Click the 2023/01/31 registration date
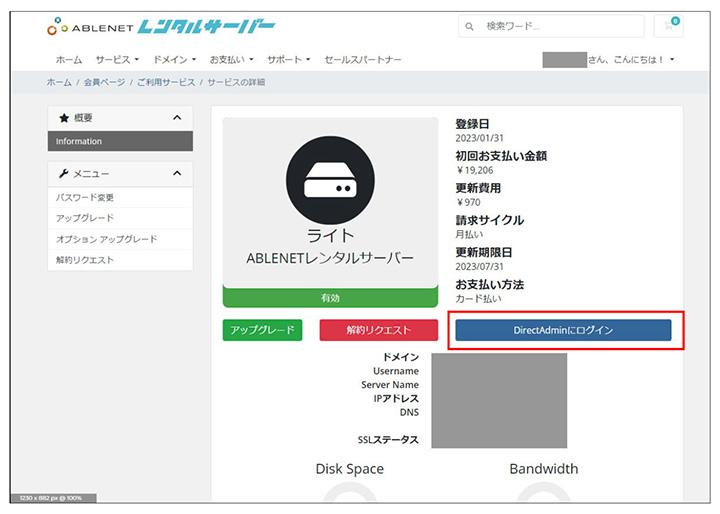This screenshot has width=720, height=514. [479, 138]
